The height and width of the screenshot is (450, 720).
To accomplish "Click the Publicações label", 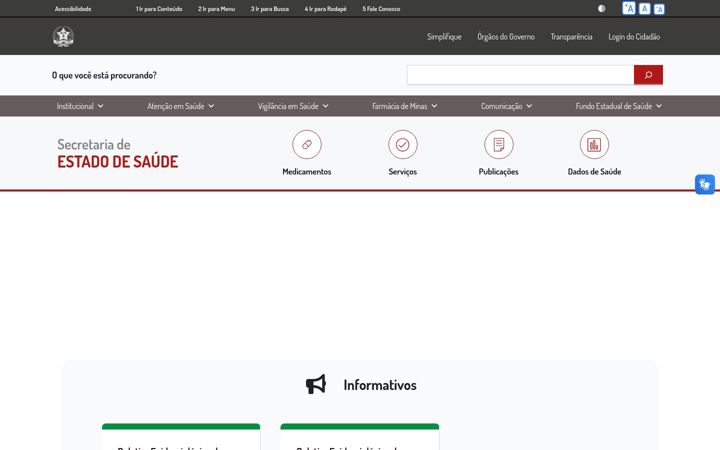I will click(x=499, y=171).
